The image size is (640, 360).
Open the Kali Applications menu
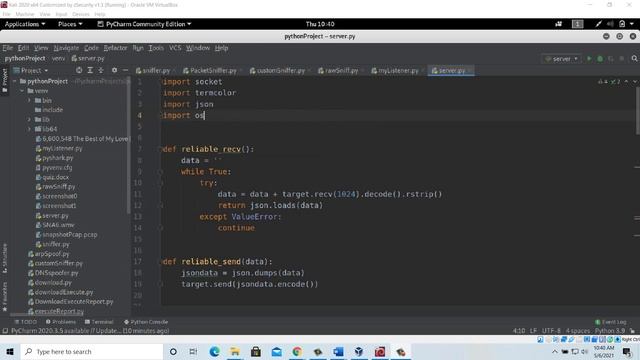coord(25,24)
